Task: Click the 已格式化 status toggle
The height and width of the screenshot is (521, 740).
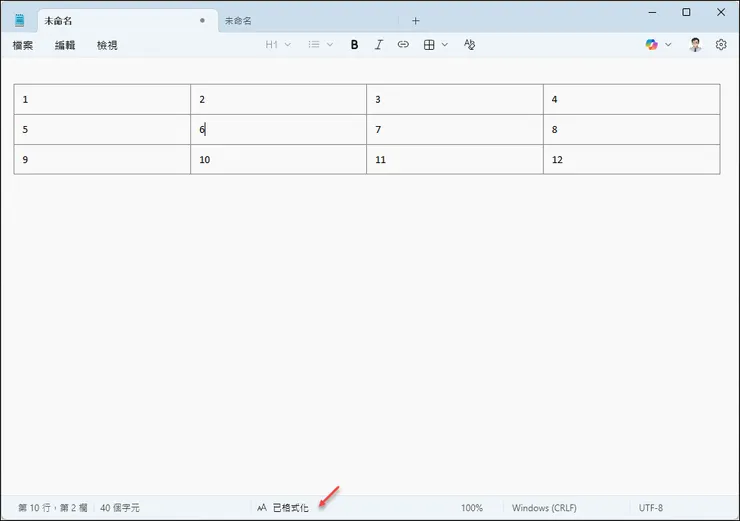Action: coord(291,508)
